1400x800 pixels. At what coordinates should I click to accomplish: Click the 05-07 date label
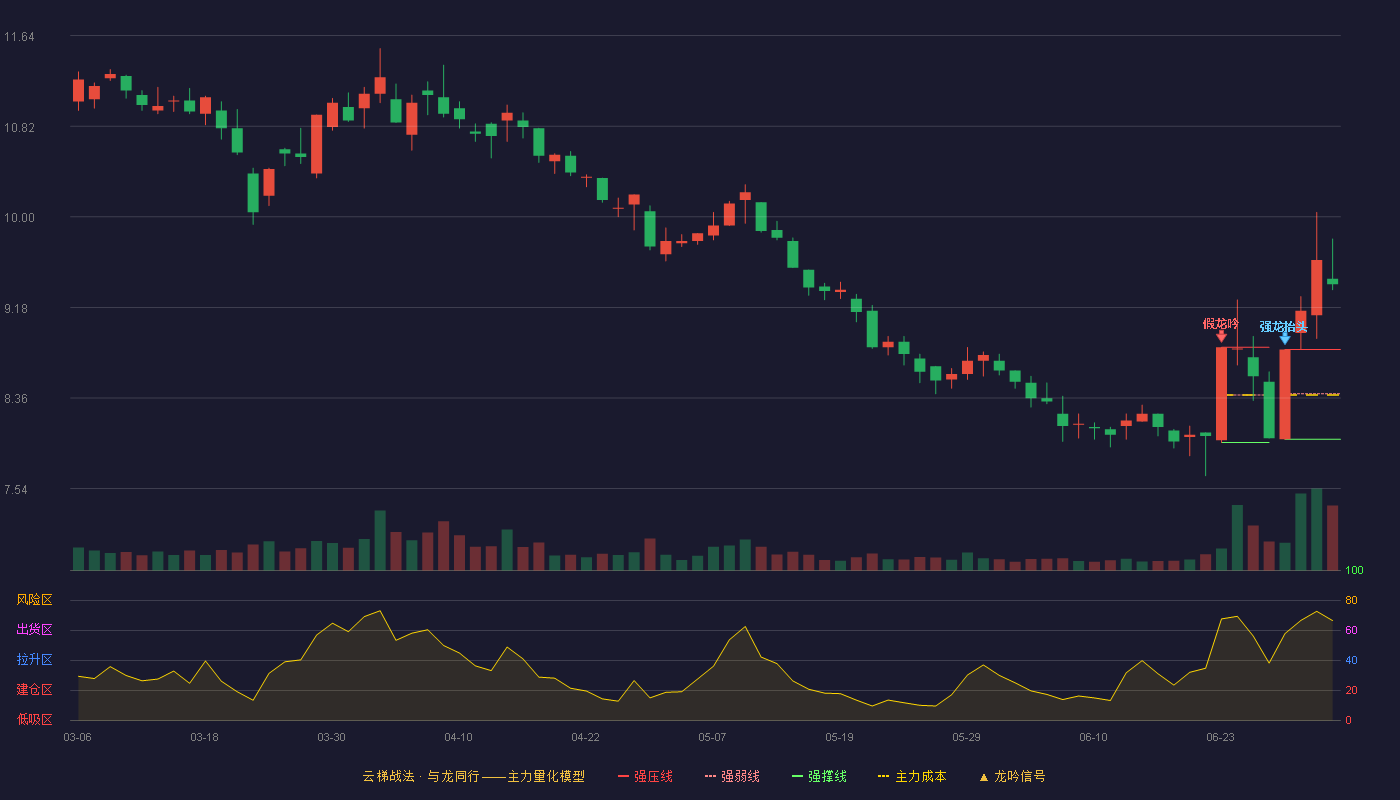pos(712,737)
